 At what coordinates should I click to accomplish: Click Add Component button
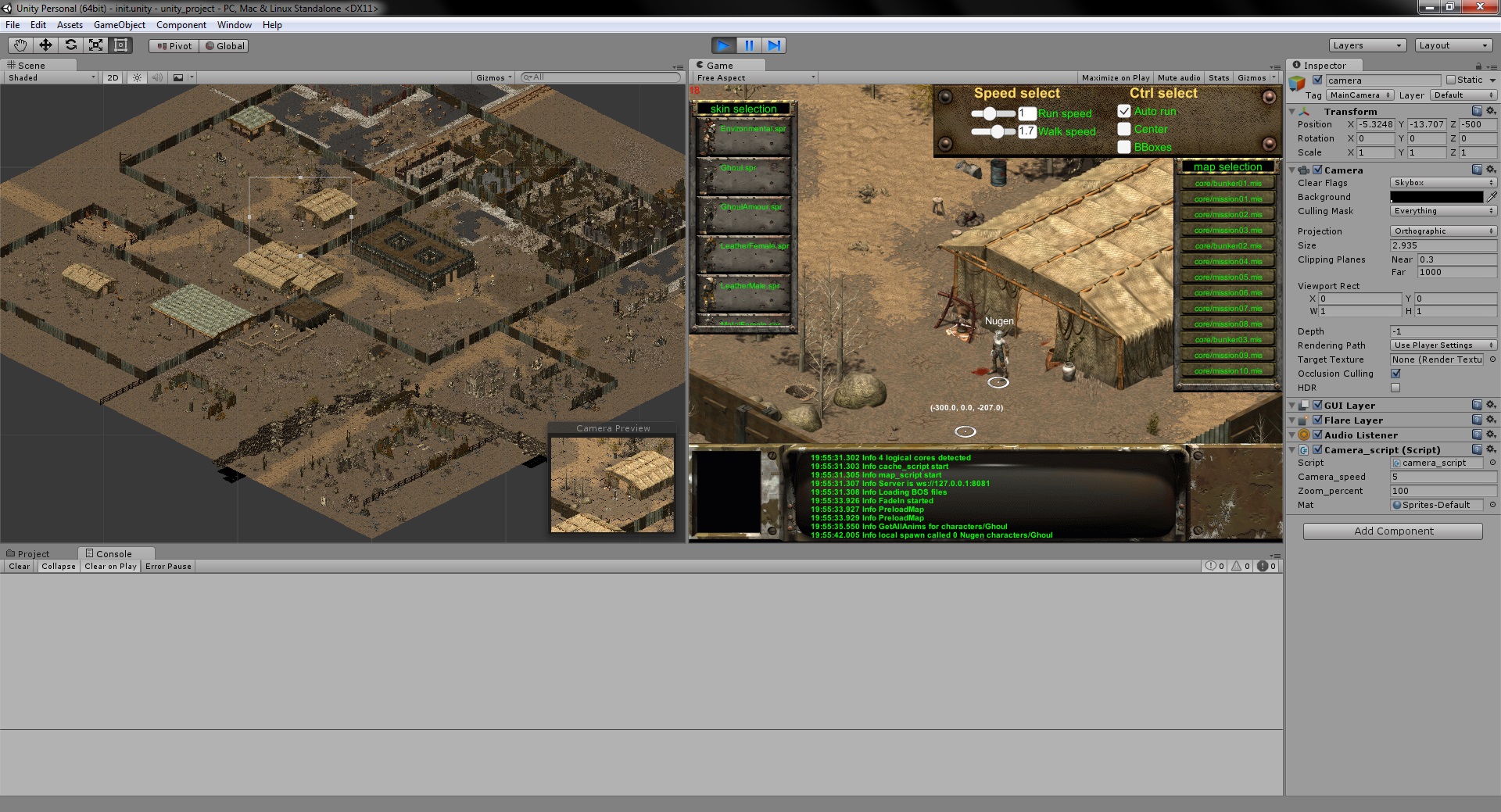[1393, 531]
